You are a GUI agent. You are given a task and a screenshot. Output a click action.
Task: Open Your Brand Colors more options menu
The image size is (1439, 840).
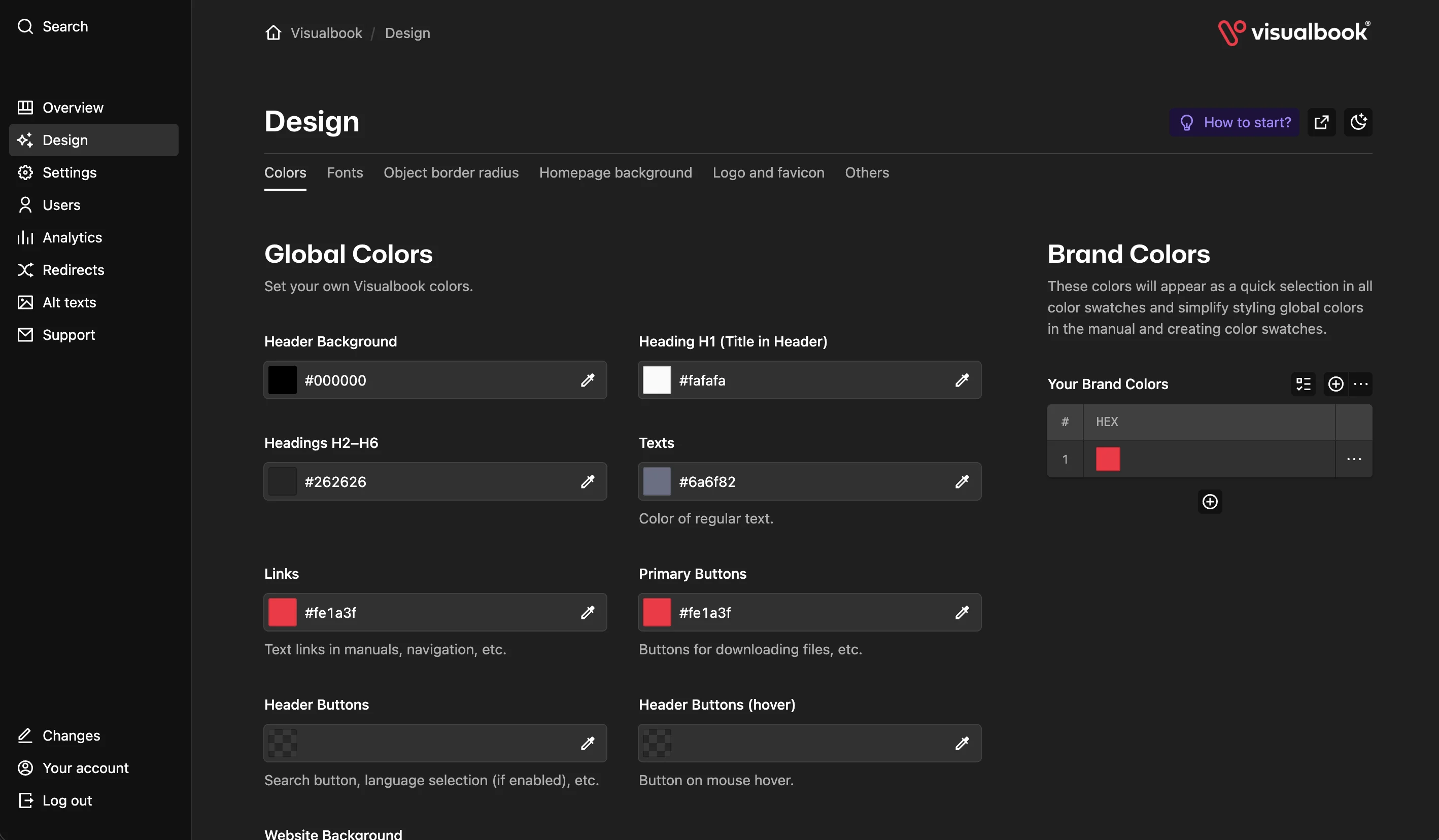pos(1361,384)
